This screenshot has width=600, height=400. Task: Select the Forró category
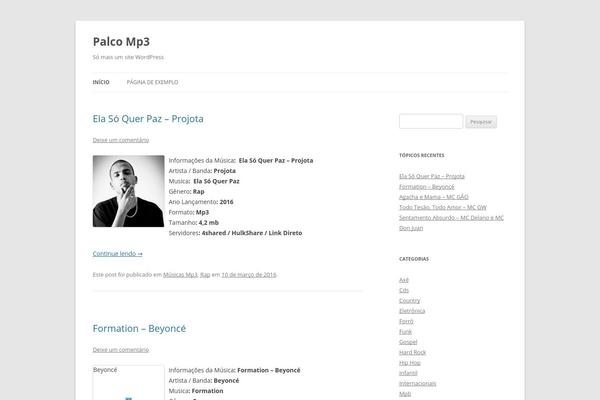(x=406, y=321)
